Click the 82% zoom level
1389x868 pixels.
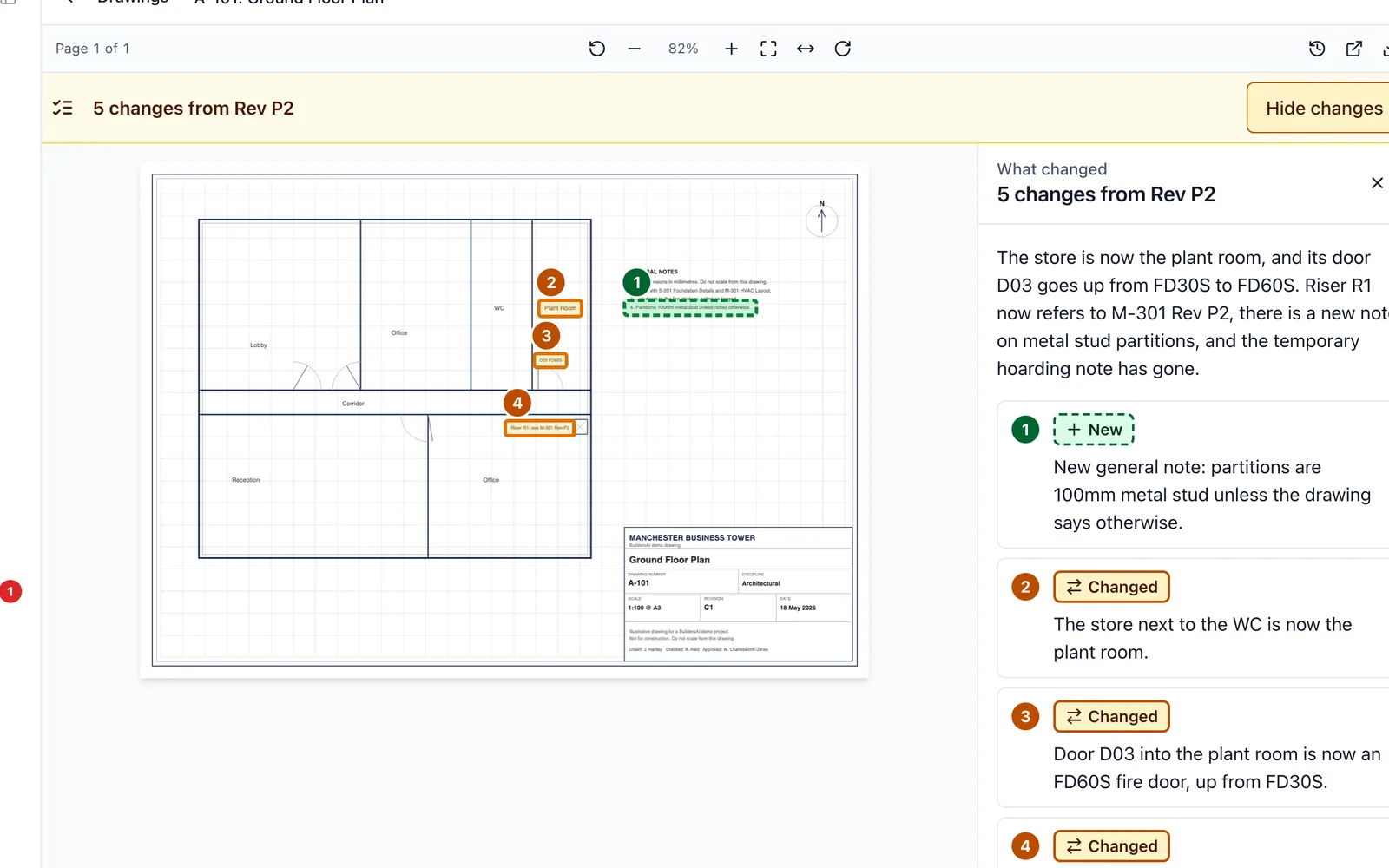tap(683, 49)
